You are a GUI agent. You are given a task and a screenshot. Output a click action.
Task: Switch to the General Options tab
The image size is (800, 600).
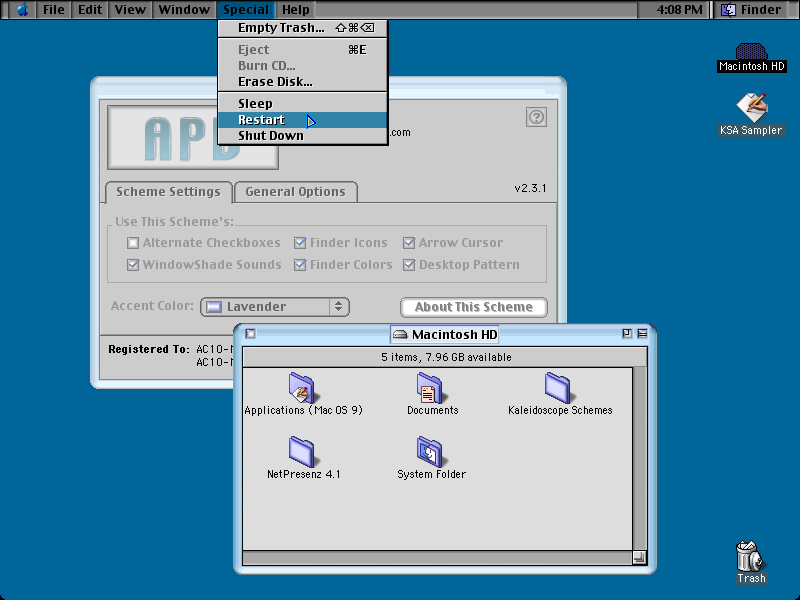[x=295, y=192]
